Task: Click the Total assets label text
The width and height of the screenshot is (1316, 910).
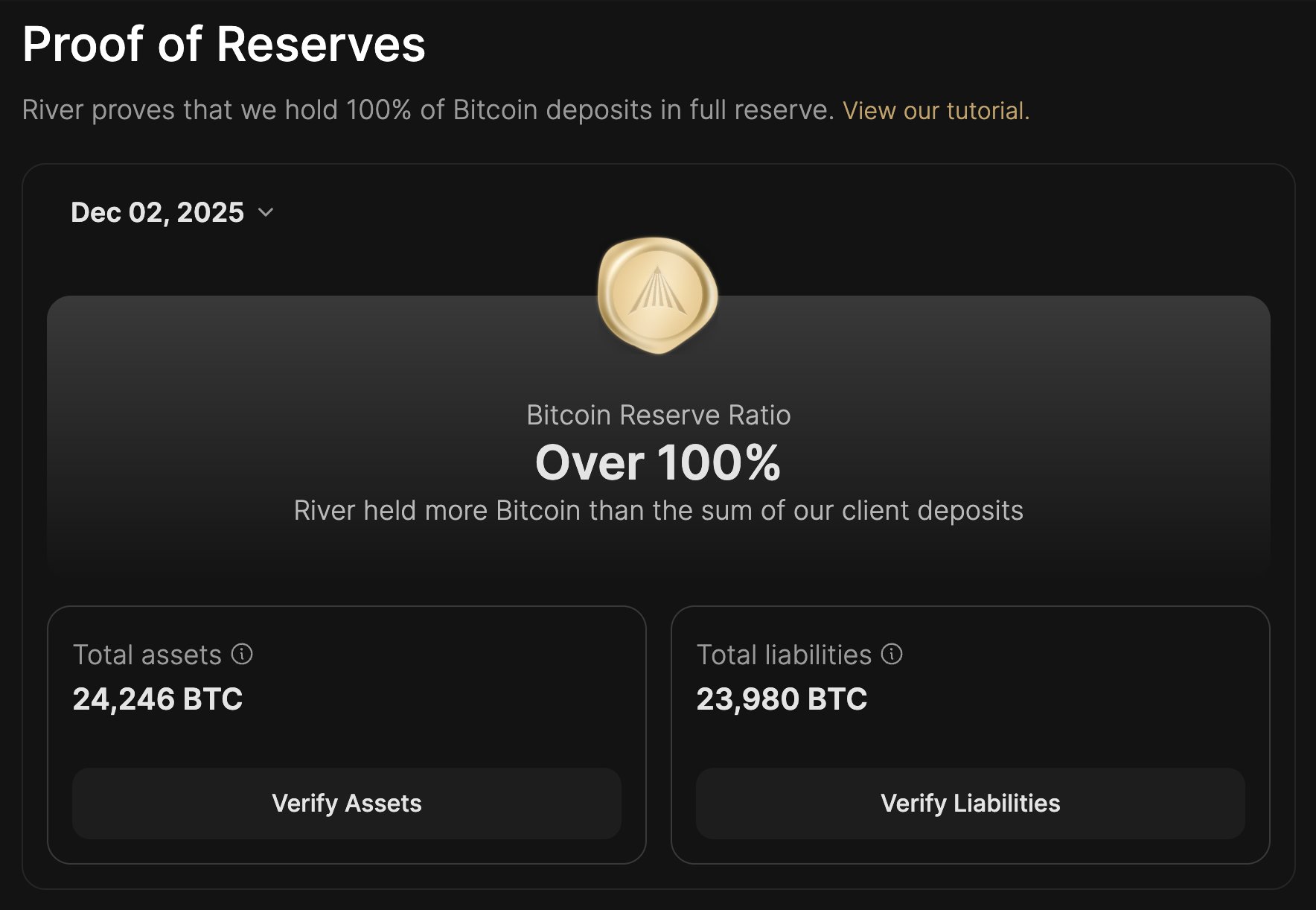Action: click(x=147, y=655)
